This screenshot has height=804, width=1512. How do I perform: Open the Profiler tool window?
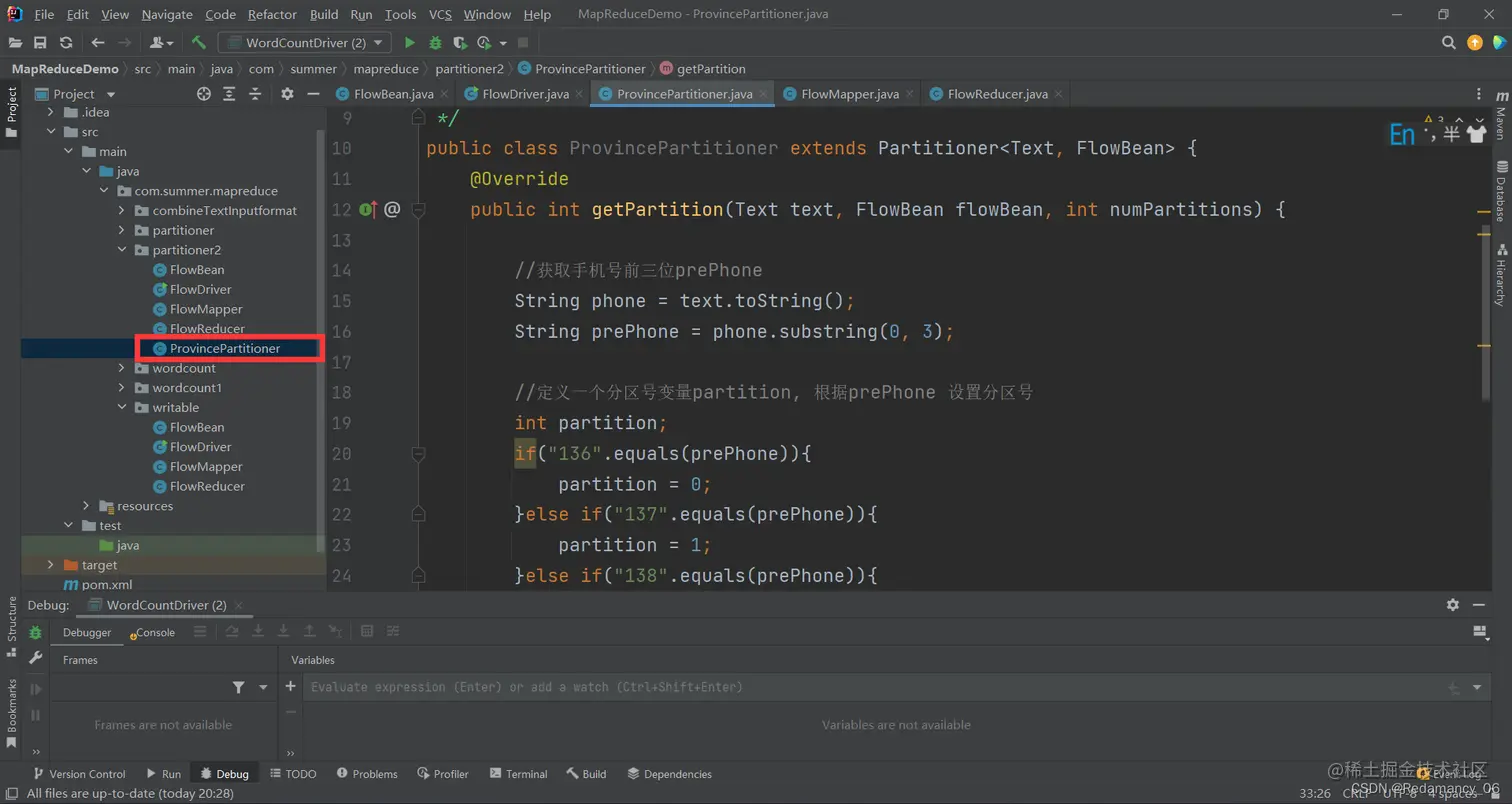(443, 774)
